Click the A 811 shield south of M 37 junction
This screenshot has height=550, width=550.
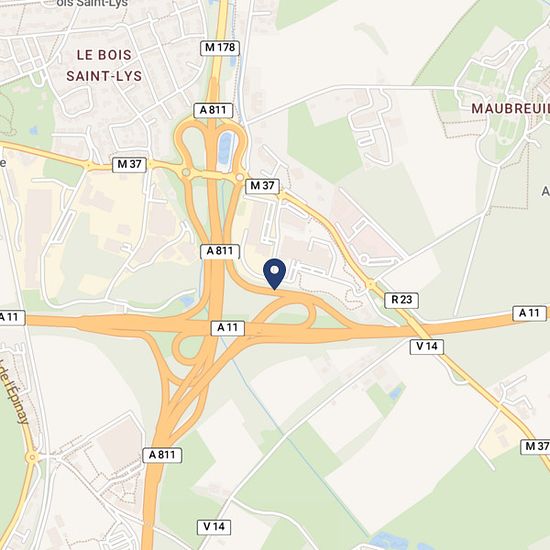tap(220, 251)
